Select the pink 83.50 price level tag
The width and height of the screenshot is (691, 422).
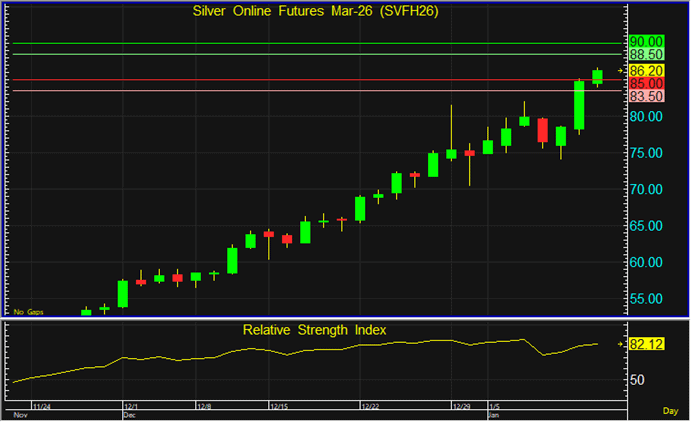point(645,96)
